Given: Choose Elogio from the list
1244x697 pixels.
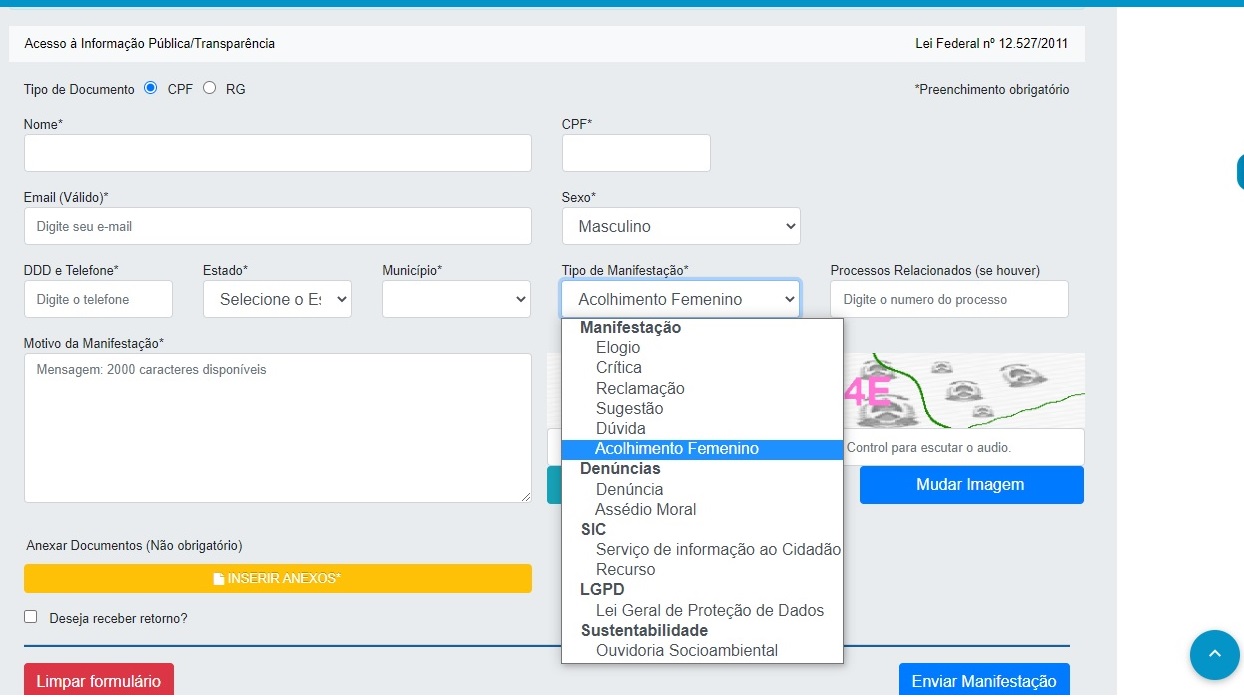Looking at the screenshot, I should coord(618,348).
